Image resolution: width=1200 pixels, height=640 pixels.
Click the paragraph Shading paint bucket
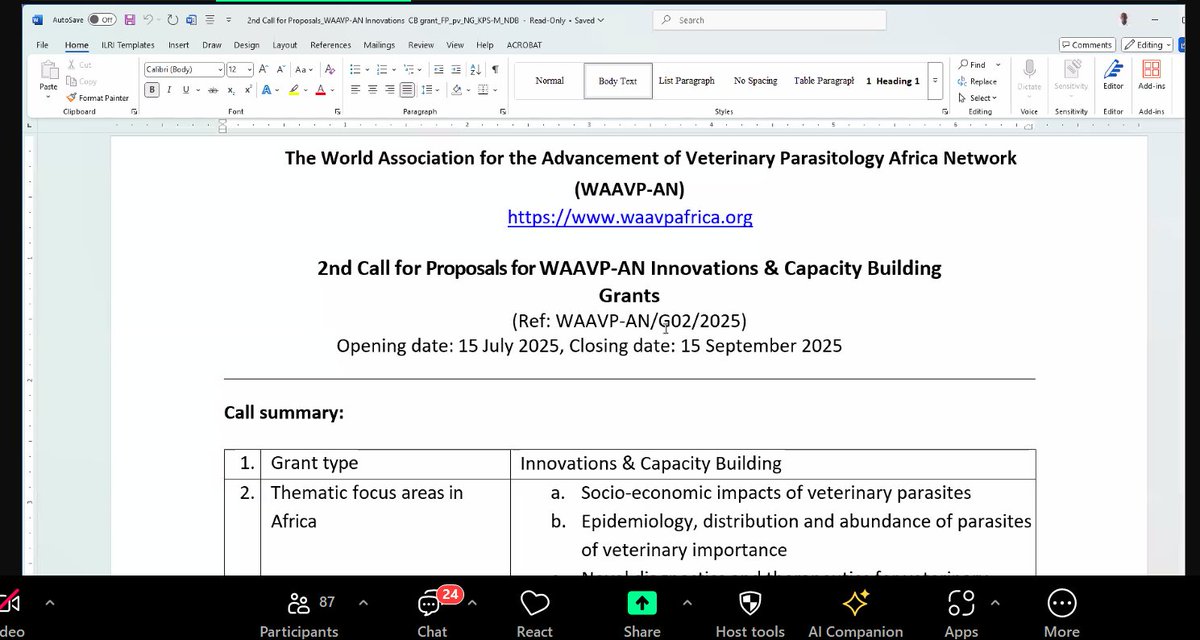click(x=456, y=90)
